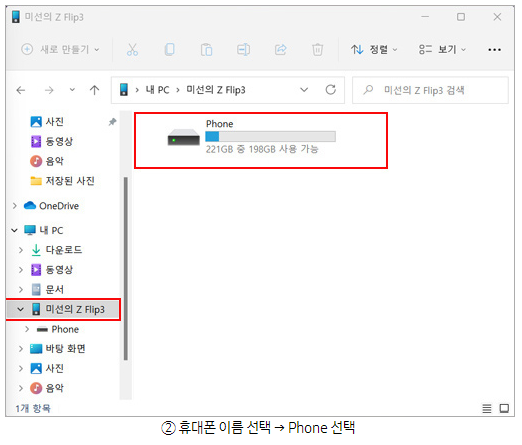This screenshot has height=445, width=522.
Task: Click the Rename icon in toolbar
Action: tap(243, 50)
